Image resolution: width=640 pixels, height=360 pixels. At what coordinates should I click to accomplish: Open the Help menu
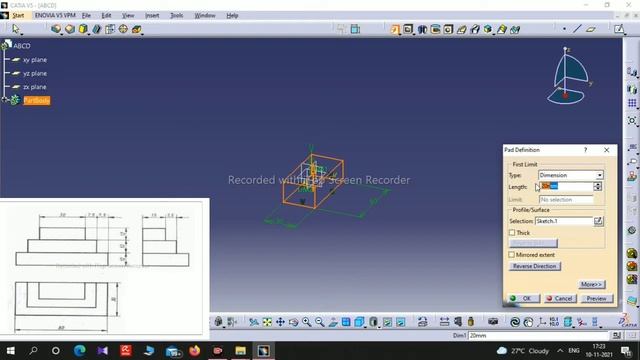point(232,16)
